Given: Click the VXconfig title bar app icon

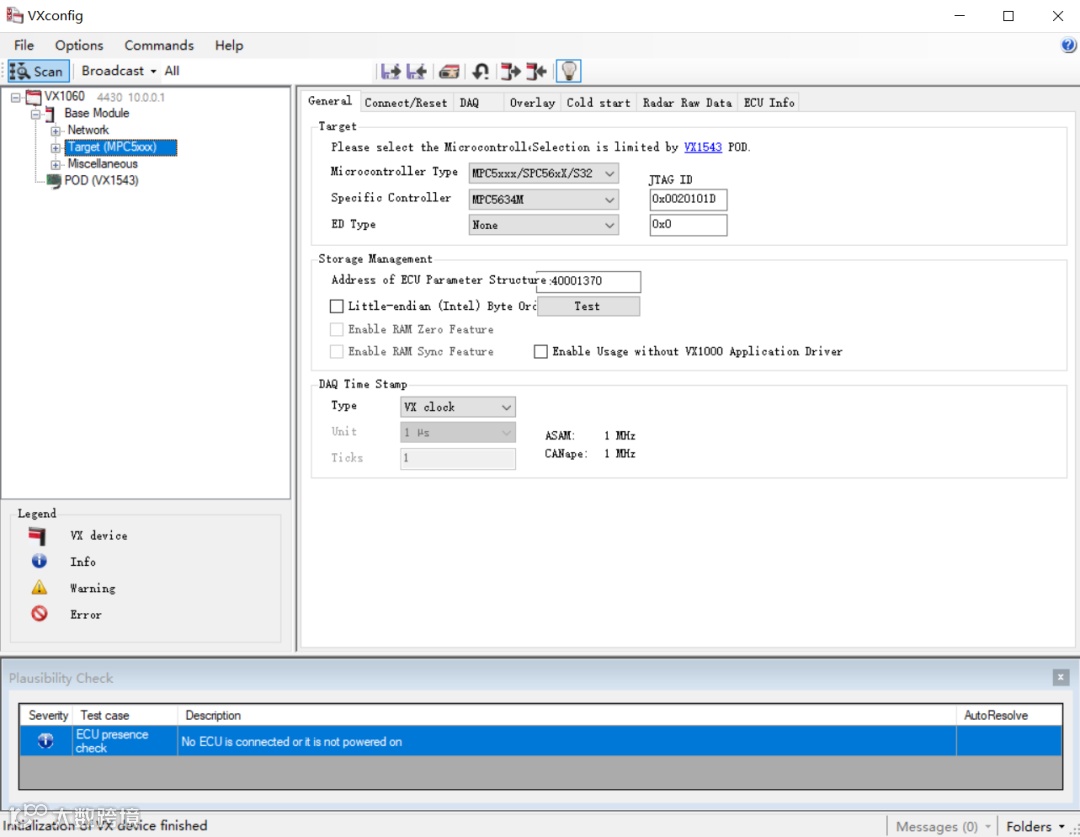Looking at the screenshot, I should (x=14, y=14).
